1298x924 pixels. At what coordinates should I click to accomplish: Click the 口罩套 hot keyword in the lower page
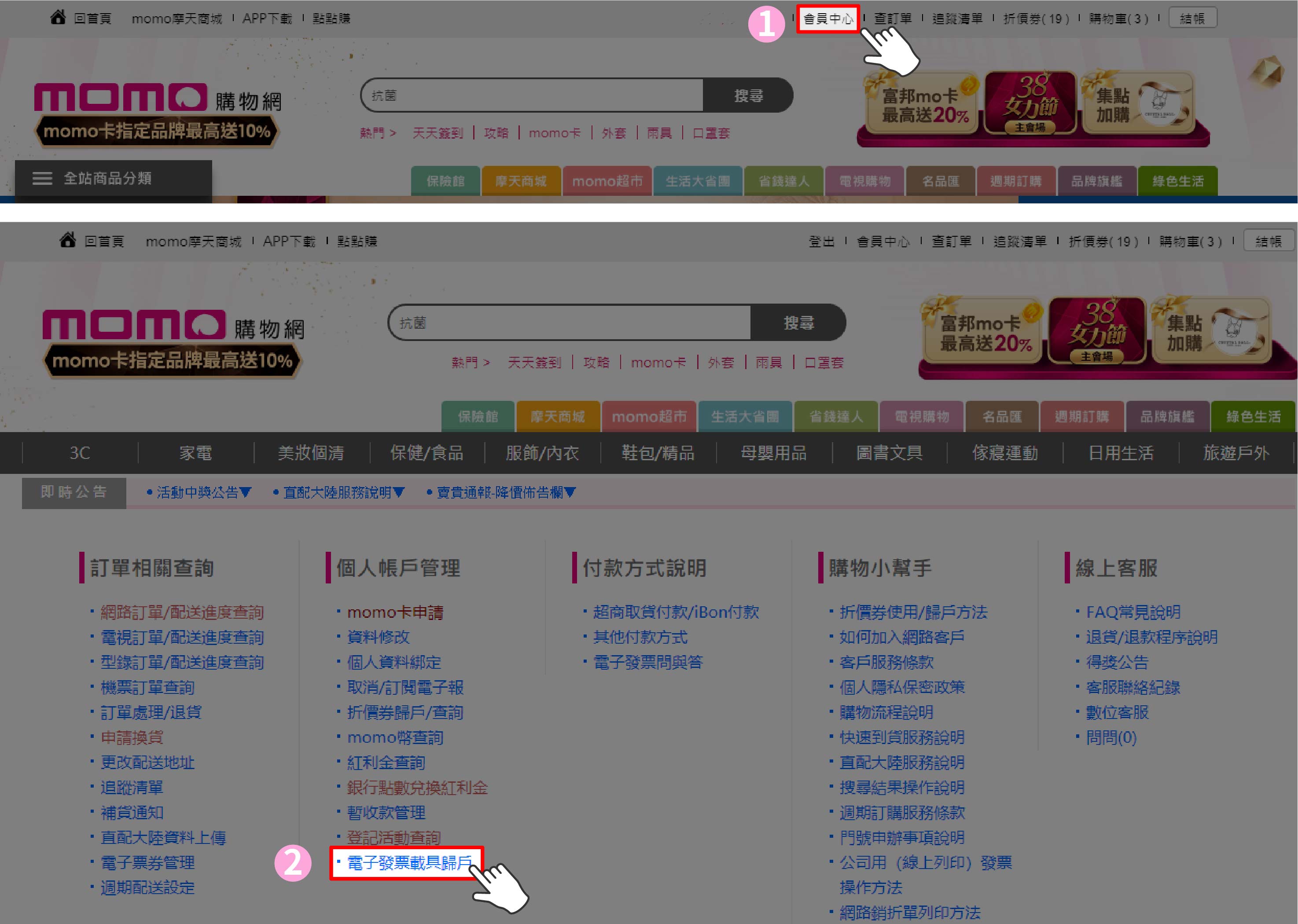coord(824,363)
